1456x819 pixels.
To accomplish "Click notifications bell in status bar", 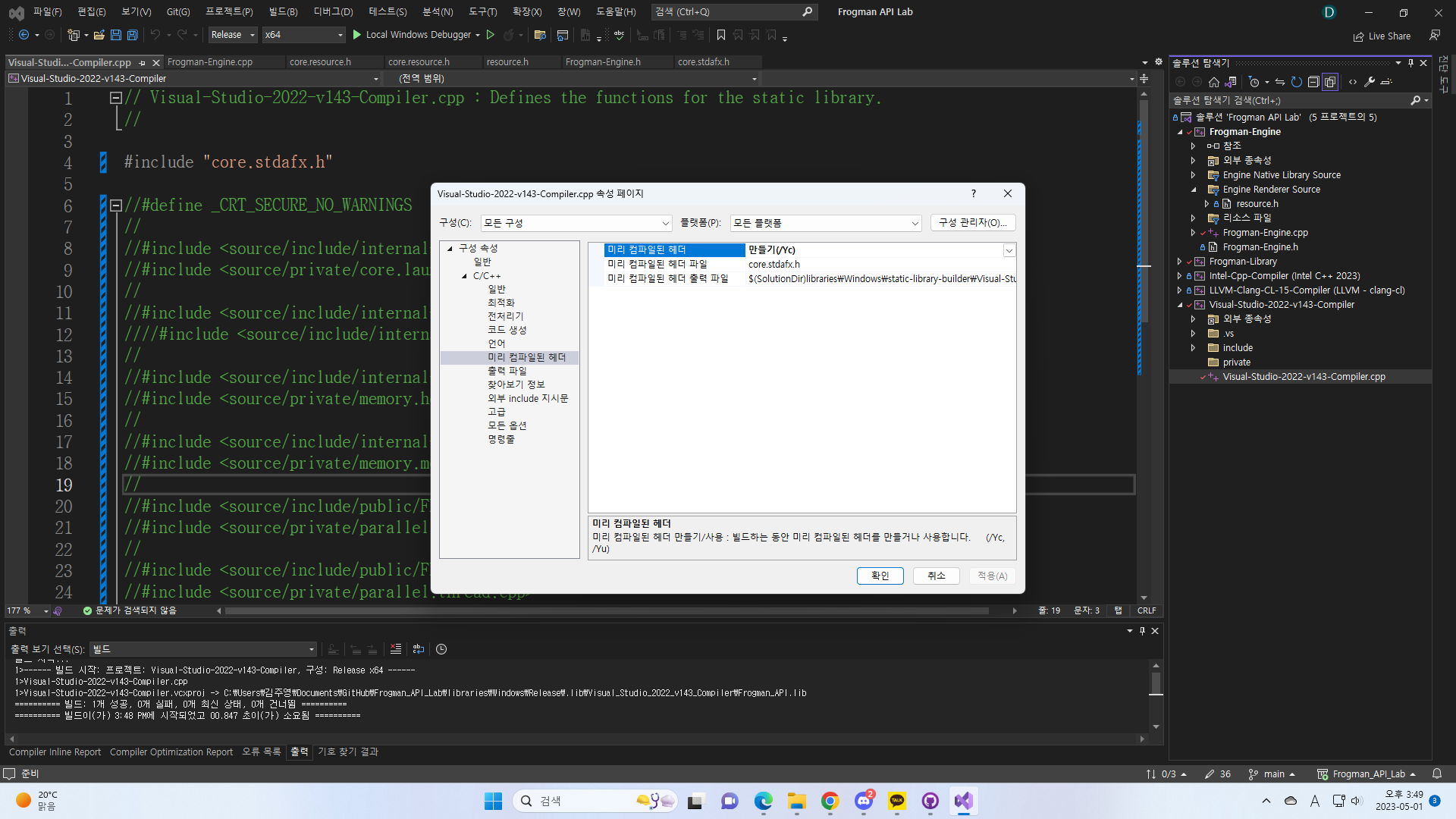I will [1437, 773].
